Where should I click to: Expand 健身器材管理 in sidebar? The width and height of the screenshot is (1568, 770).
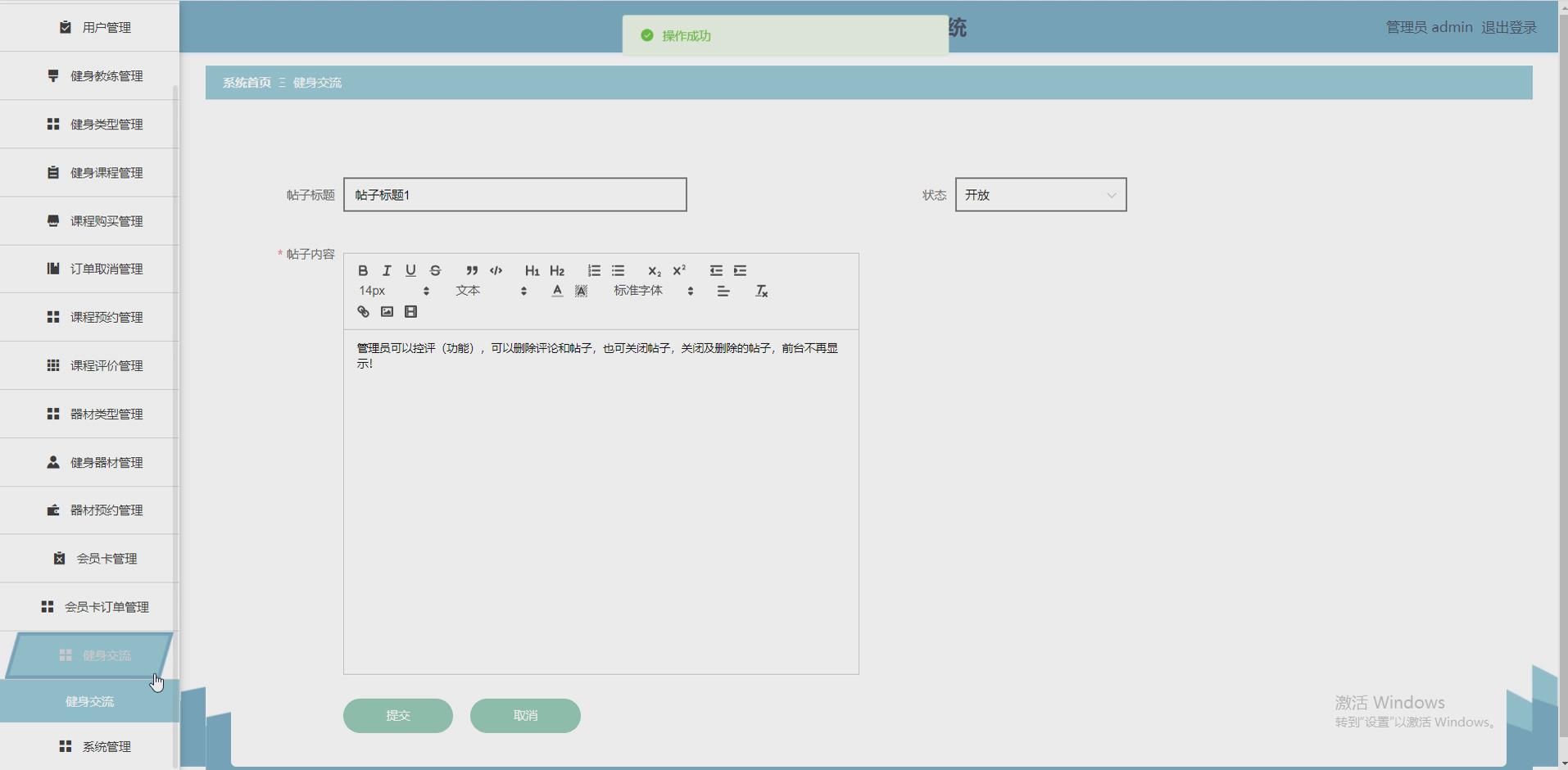pyautogui.click(x=89, y=462)
